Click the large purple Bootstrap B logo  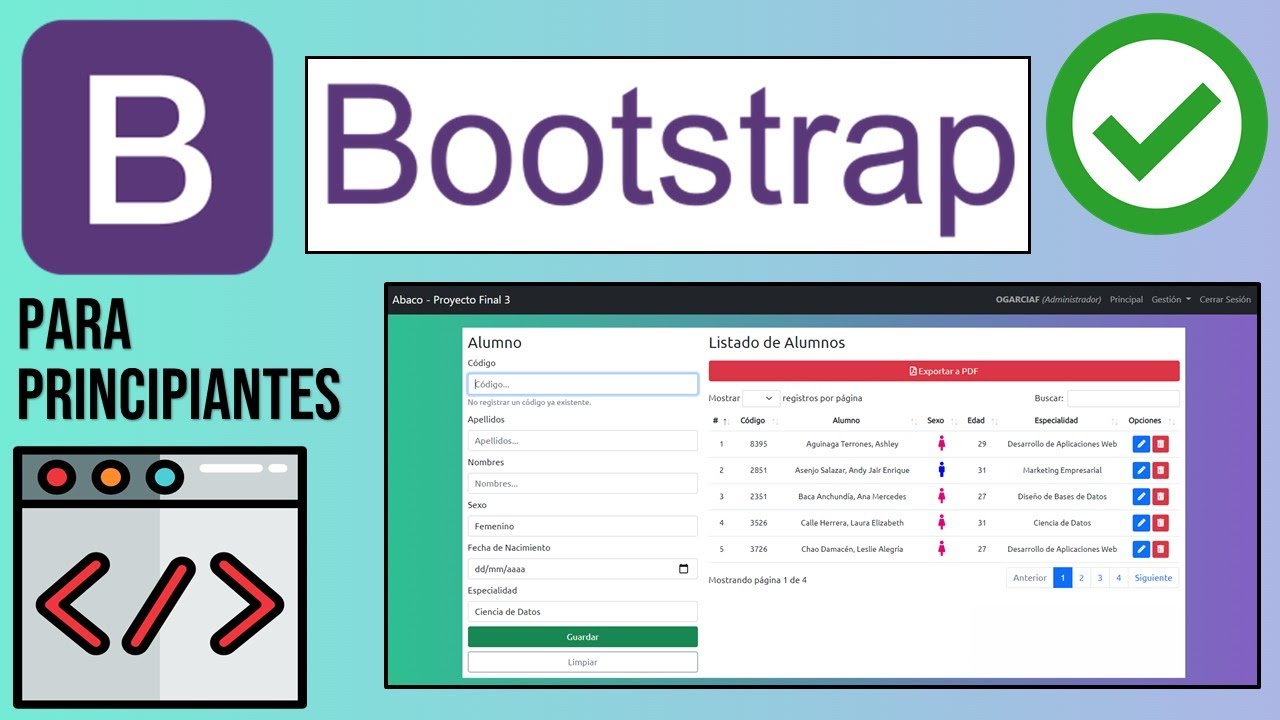coord(147,147)
